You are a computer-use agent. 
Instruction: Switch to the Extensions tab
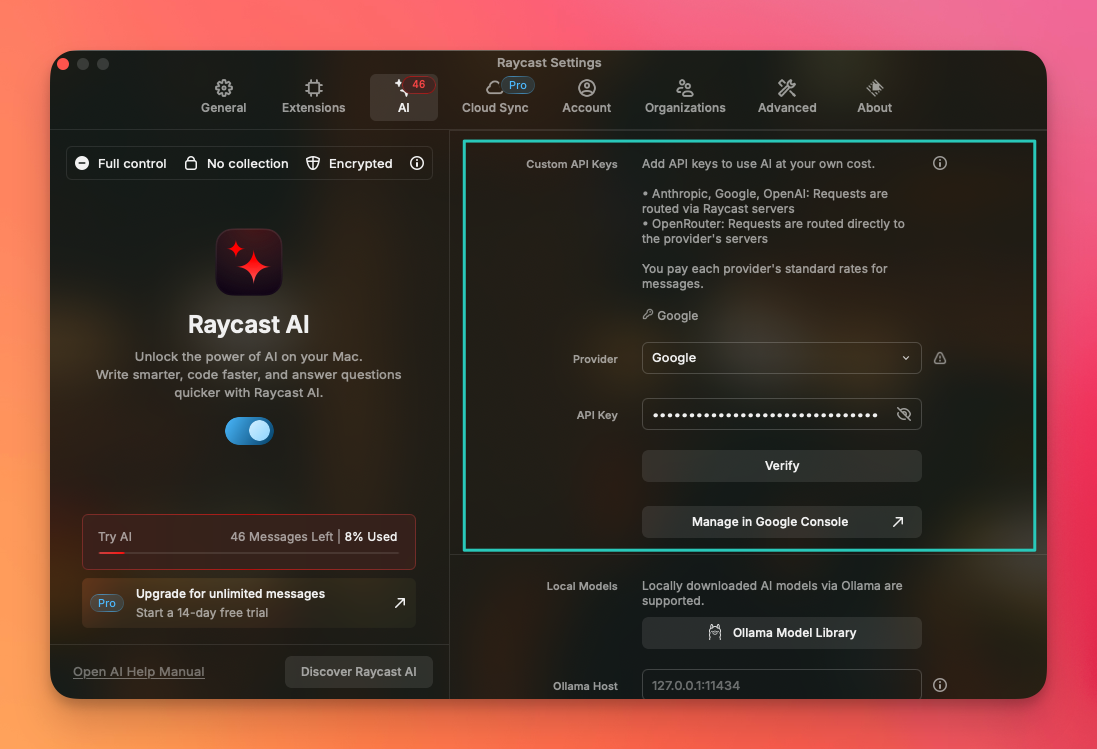(x=313, y=97)
